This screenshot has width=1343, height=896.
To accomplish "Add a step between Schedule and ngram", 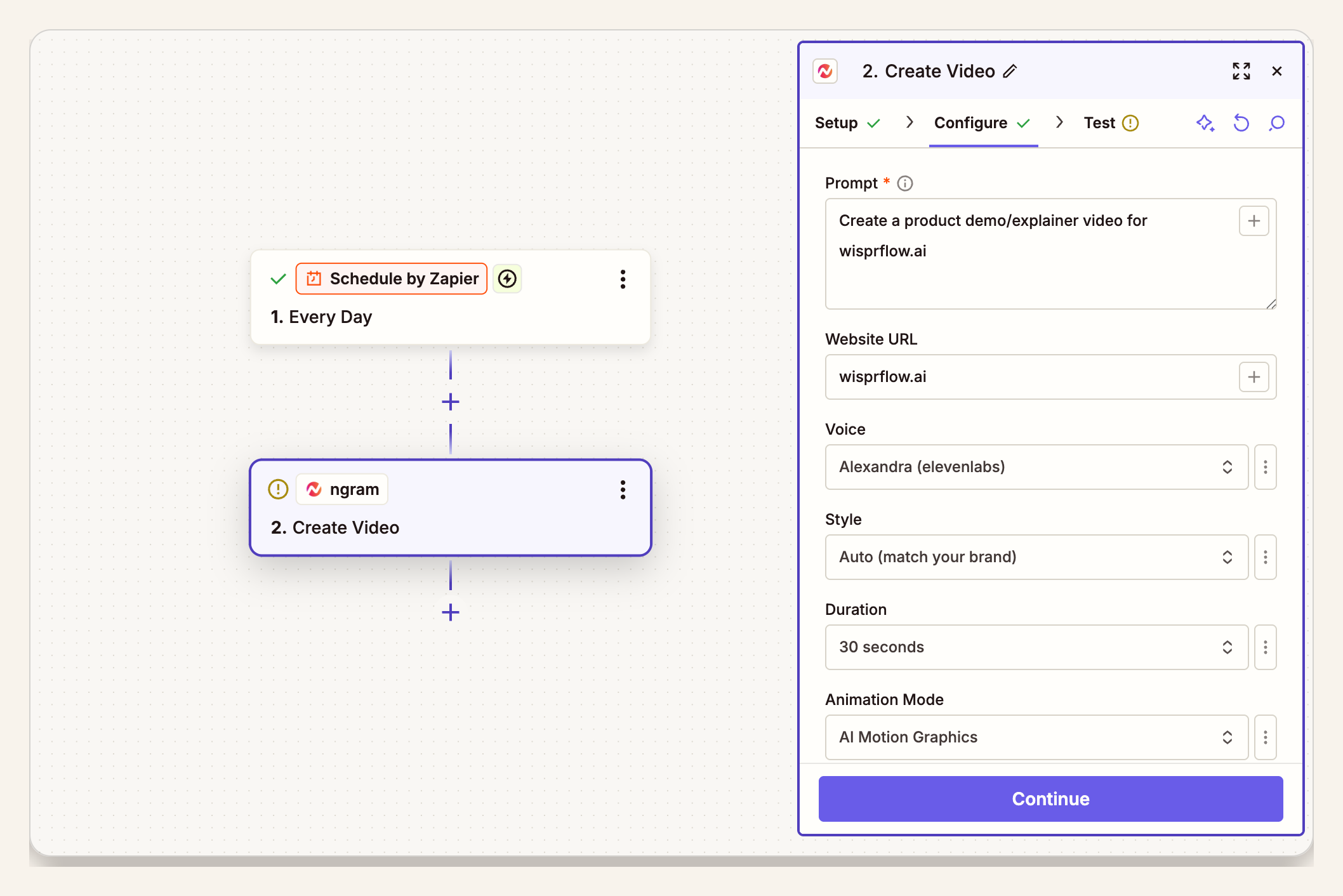I will pyautogui.click(x=451, y=402).
